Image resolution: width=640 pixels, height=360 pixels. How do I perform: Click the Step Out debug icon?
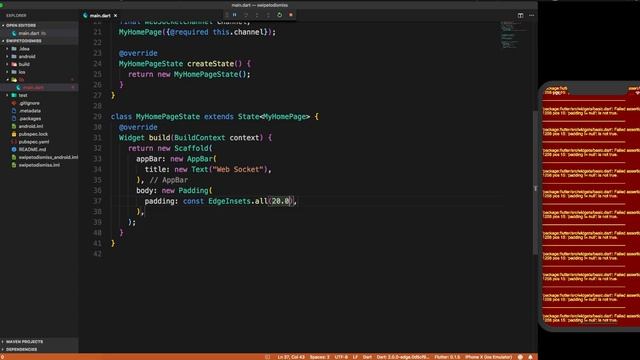[268, 15]
